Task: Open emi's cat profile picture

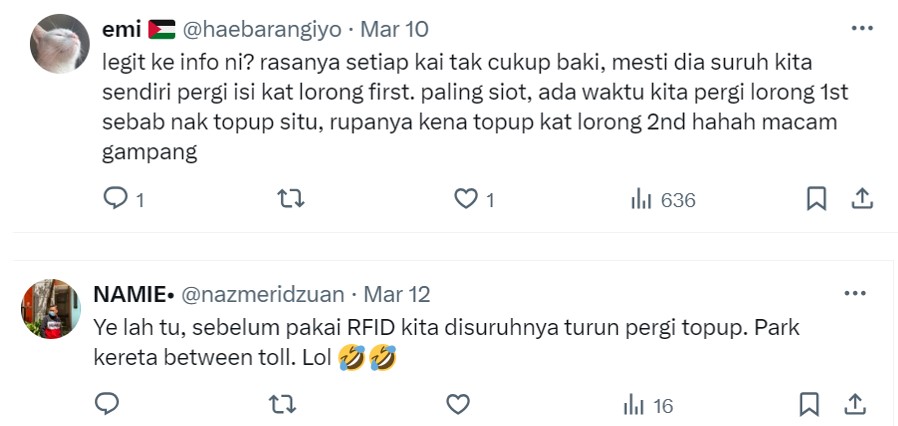Action: pyautogui.click(x=60, y=44)
